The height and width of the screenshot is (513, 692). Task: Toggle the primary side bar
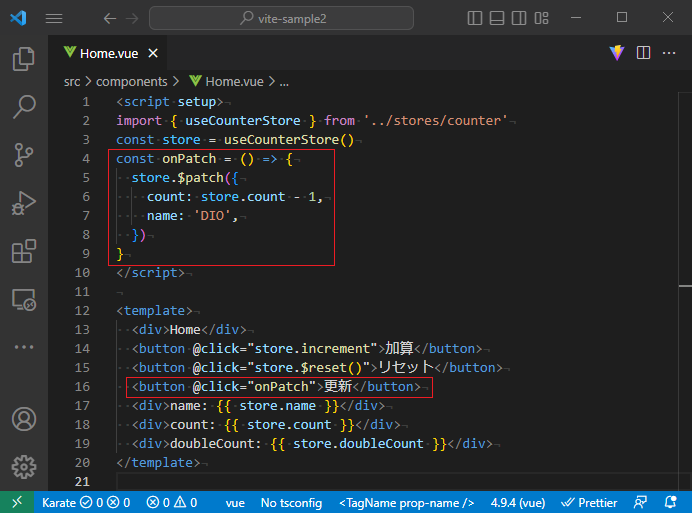[475, 18]
